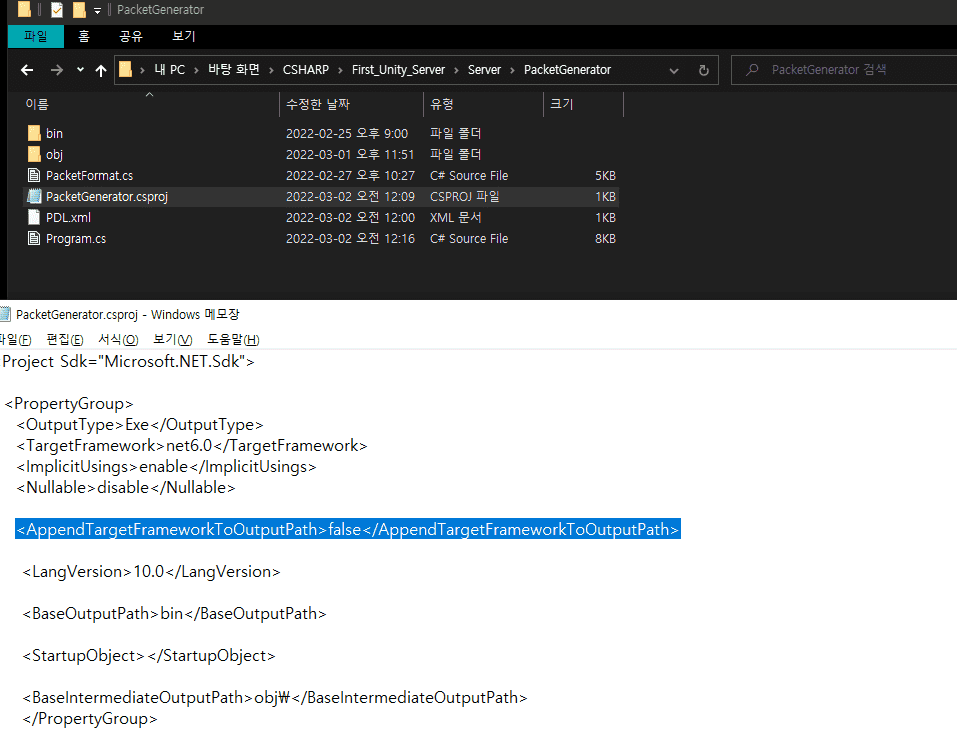Click the BaseIntermediateOutputPath line
The width and height of the screenshot is (957, 750).
275,698
